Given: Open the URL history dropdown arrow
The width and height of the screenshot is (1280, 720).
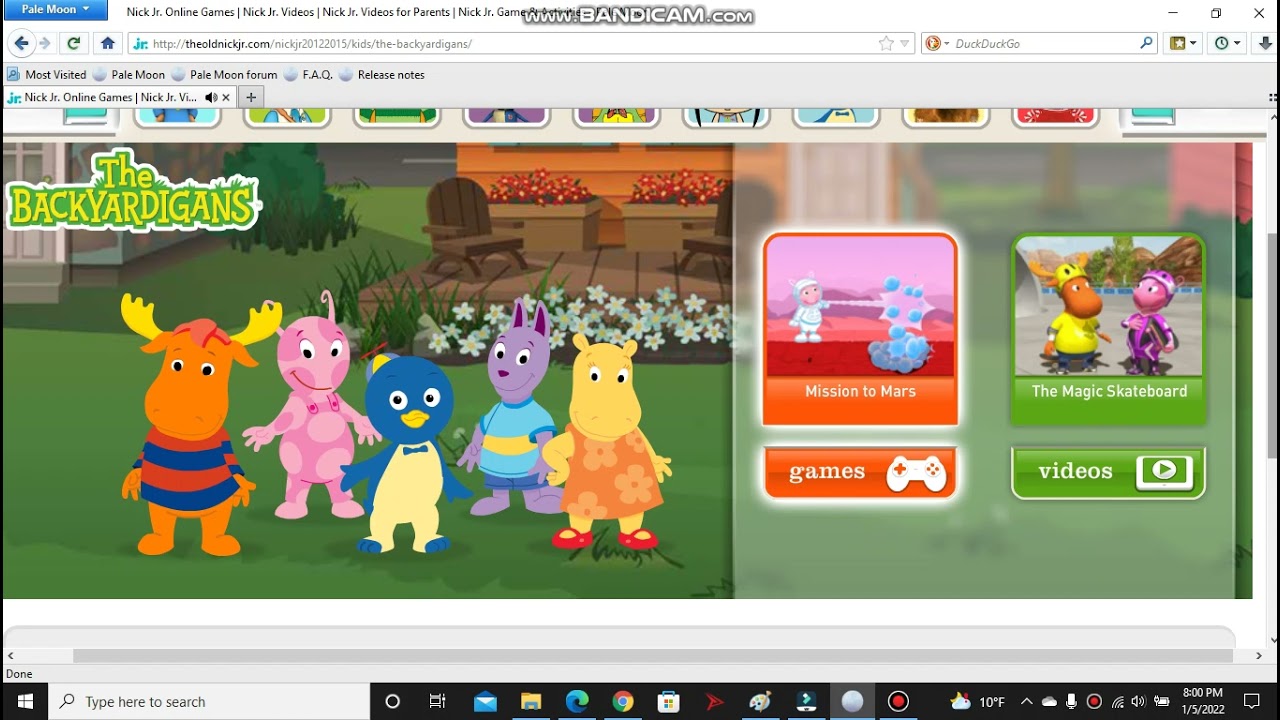Looking at the screenshot, I should pyautogui.click(x=905, y=44).
